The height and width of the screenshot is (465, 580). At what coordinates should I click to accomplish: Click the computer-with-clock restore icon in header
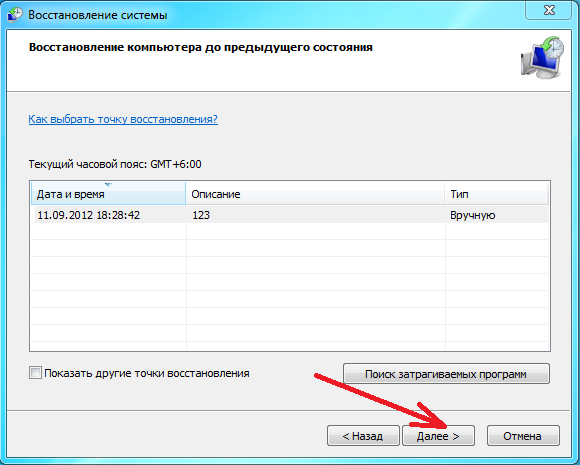pos(542,57)
